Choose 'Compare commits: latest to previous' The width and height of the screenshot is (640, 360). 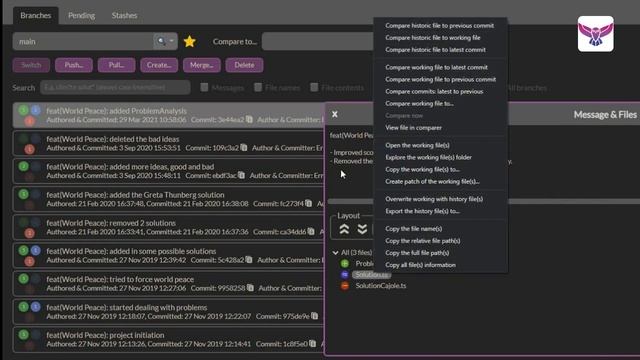(x=434, y=91)
